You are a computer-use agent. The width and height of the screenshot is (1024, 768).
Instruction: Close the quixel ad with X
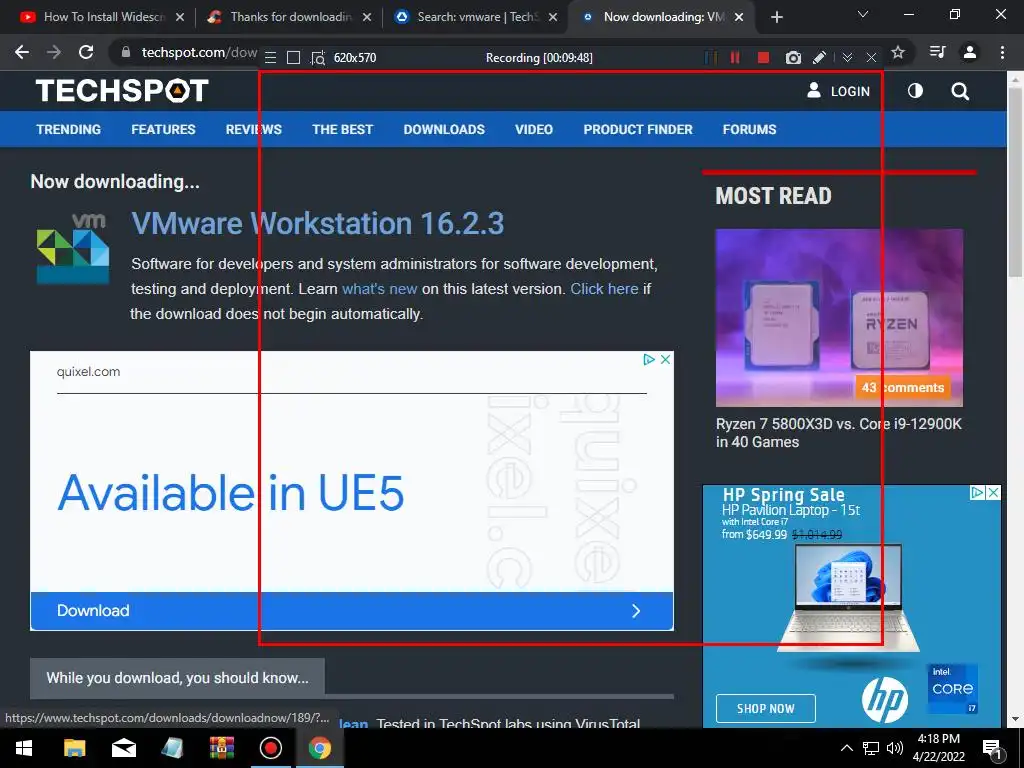tap(665, 359)
